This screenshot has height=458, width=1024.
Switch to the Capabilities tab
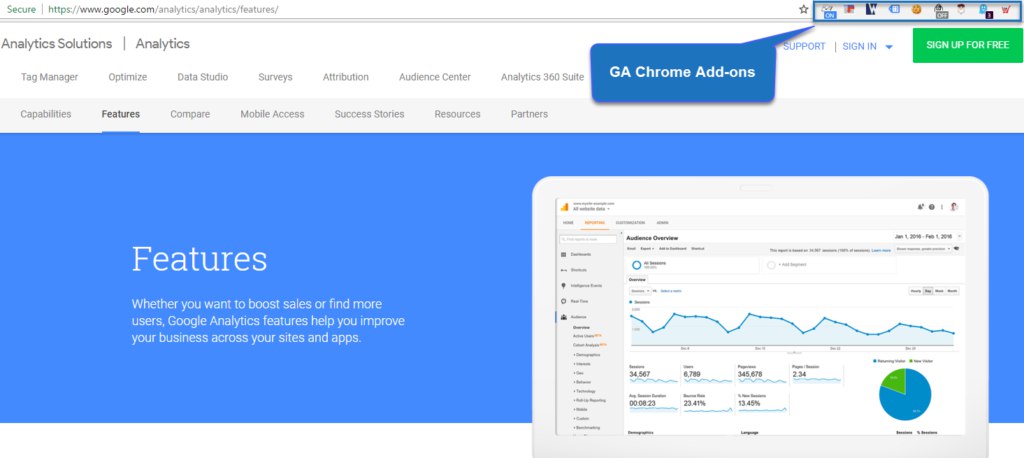click(x=46, y=114)
